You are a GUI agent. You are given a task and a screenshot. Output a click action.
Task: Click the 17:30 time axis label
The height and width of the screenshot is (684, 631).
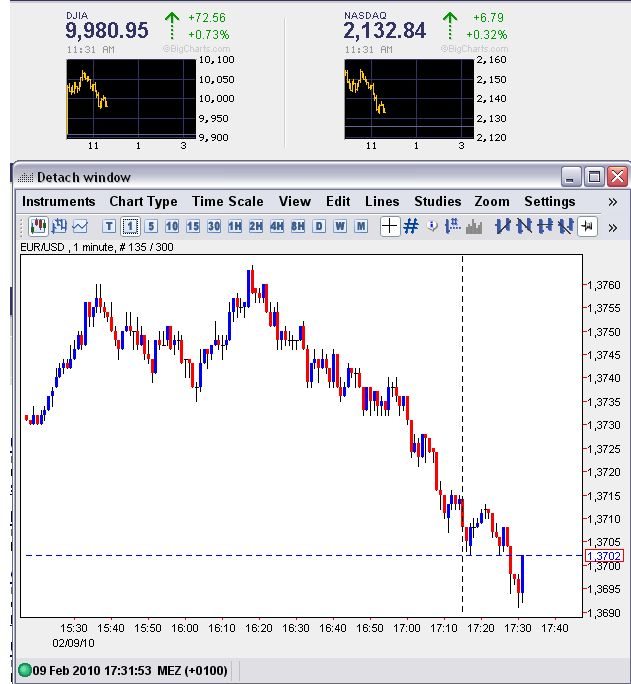pyautogui.click(x=518, y=628)
